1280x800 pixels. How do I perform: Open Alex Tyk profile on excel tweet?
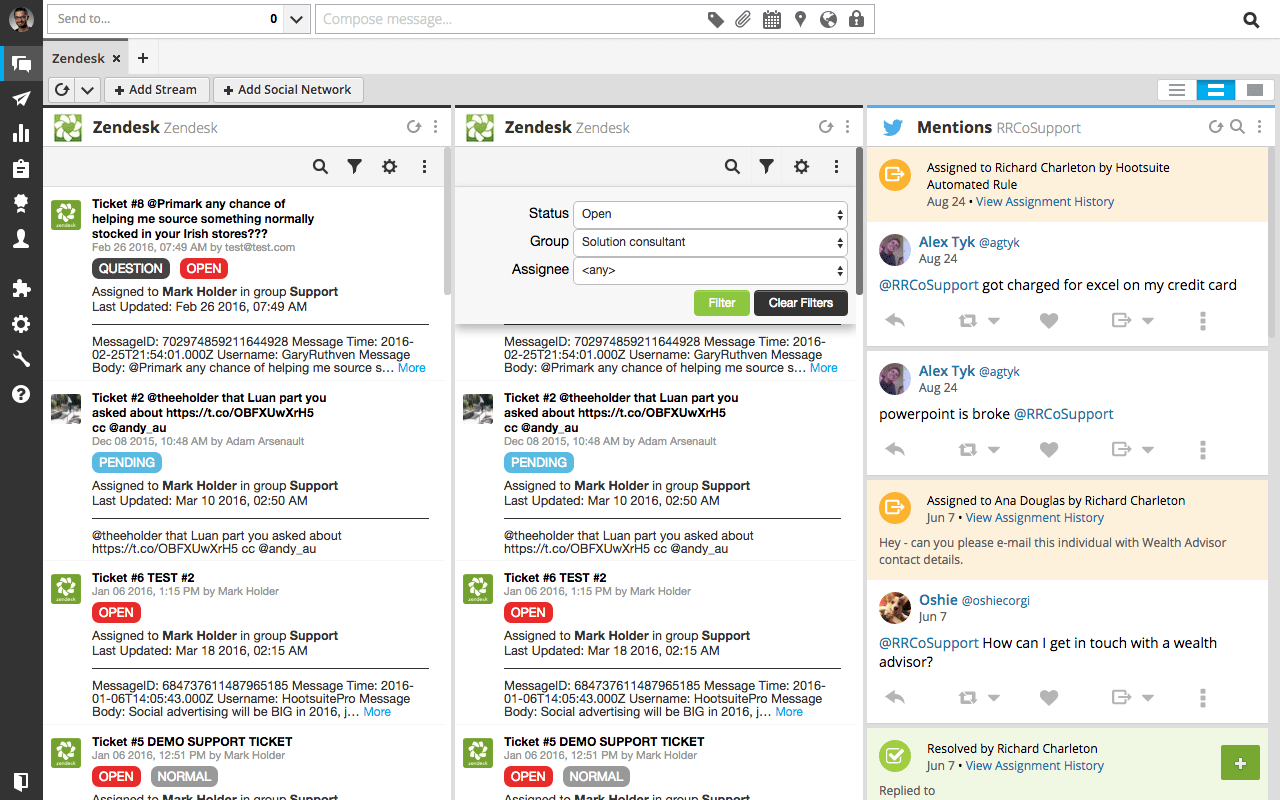coord(947,241)
